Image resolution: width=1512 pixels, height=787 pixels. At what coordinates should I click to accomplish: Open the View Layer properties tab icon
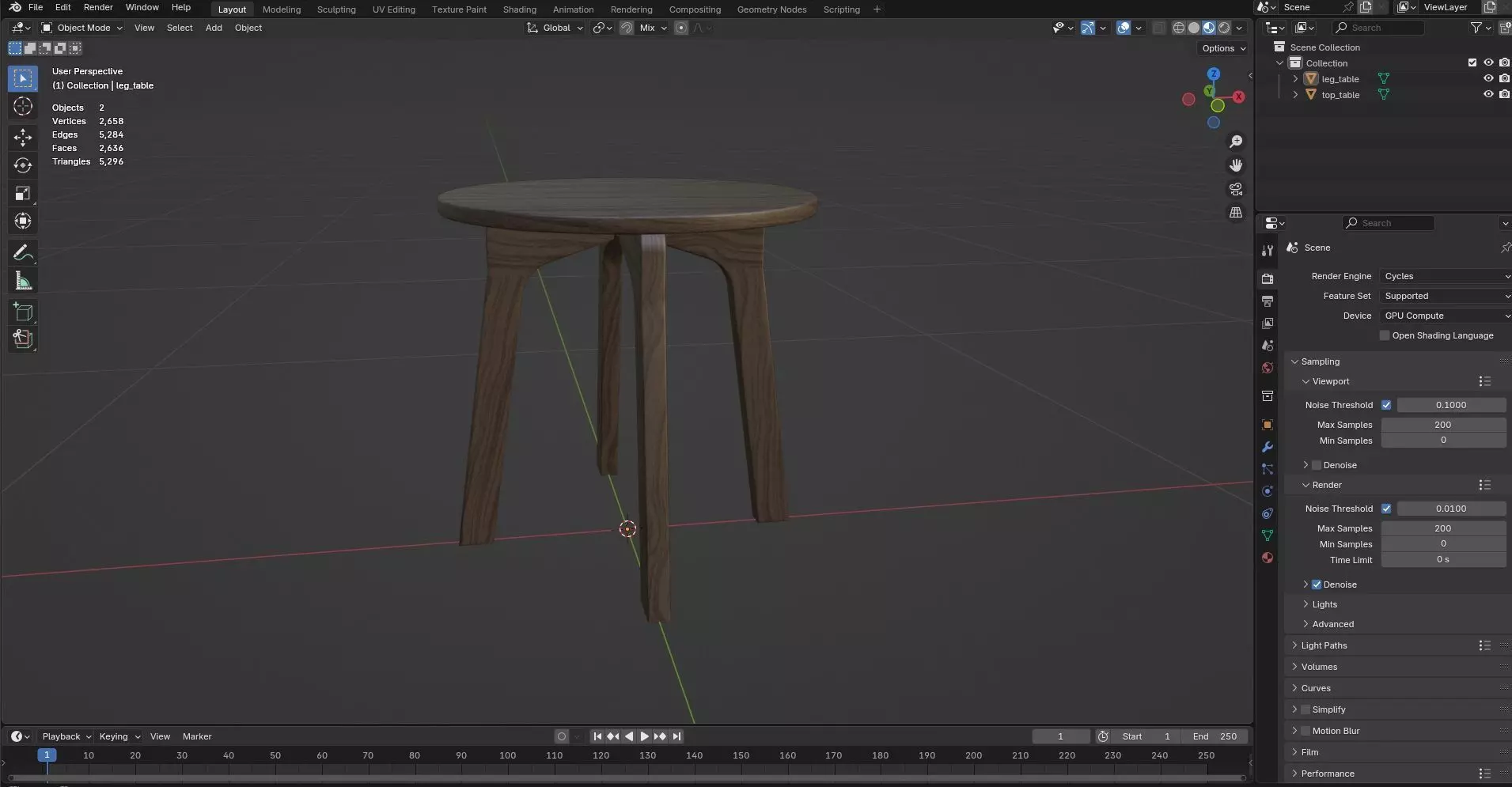[1268, 324]
